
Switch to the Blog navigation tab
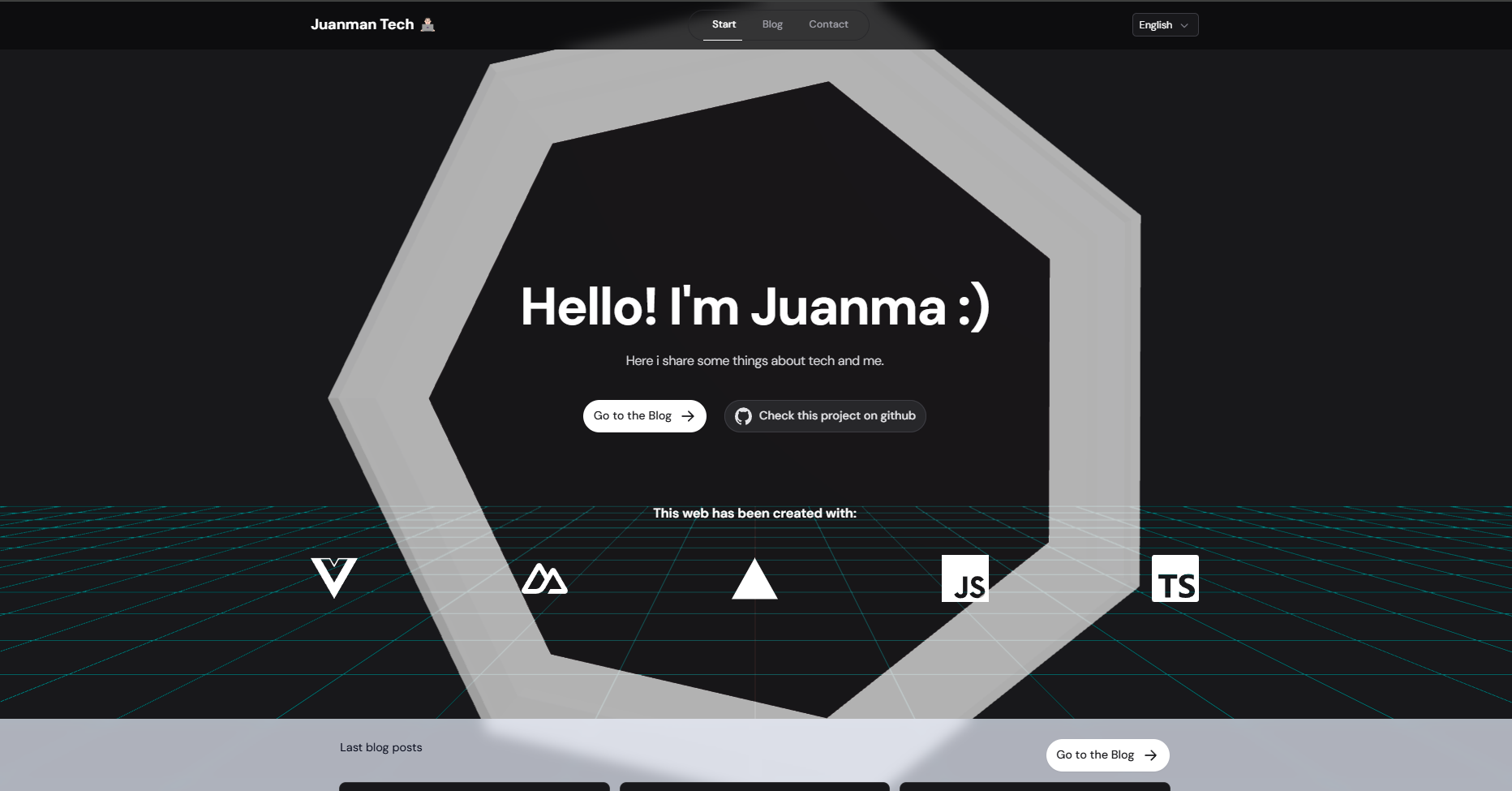(772, 24)
